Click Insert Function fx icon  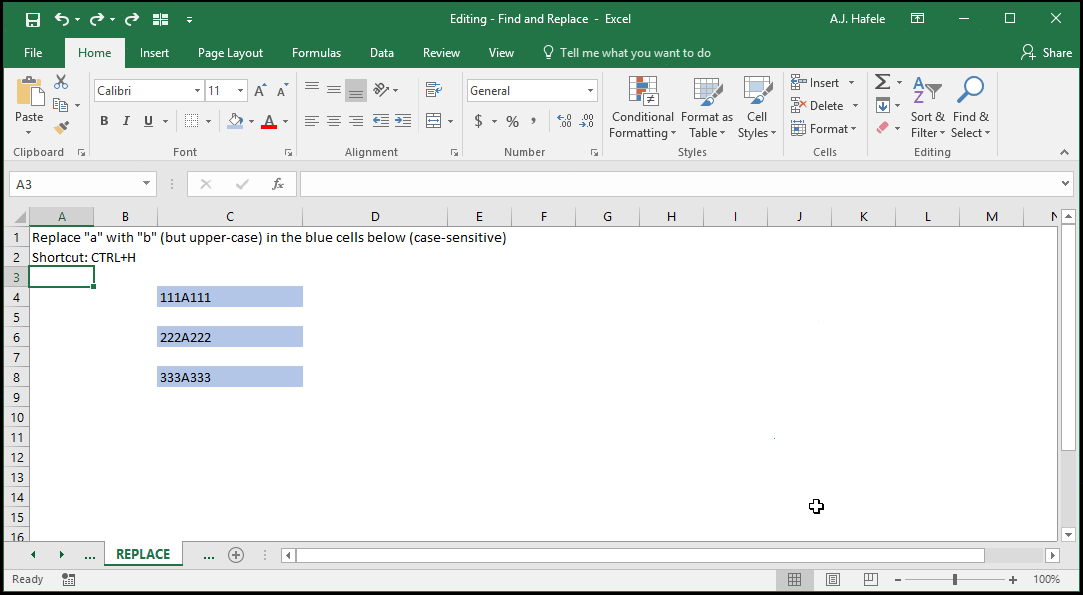coord(278,184)
